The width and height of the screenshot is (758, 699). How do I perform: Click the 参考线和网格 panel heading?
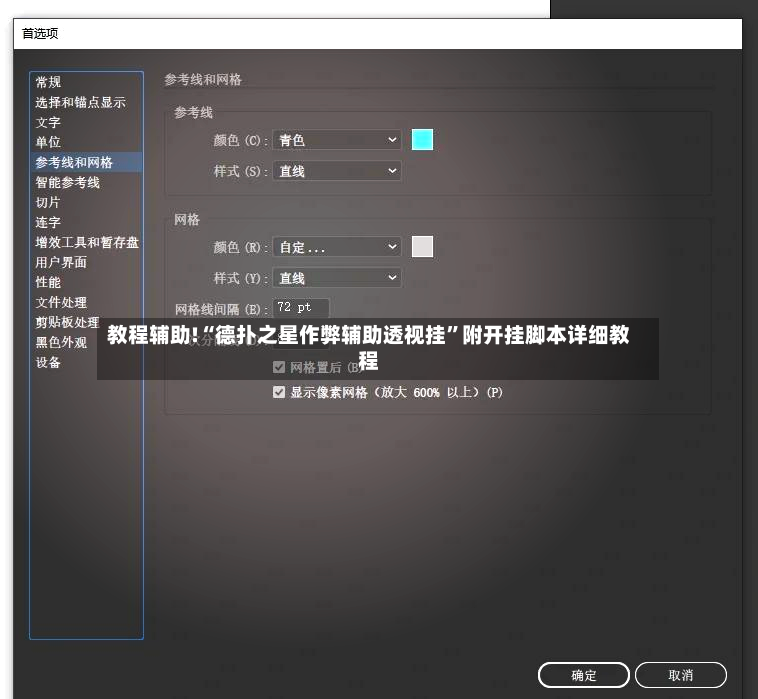pos(203,80)
